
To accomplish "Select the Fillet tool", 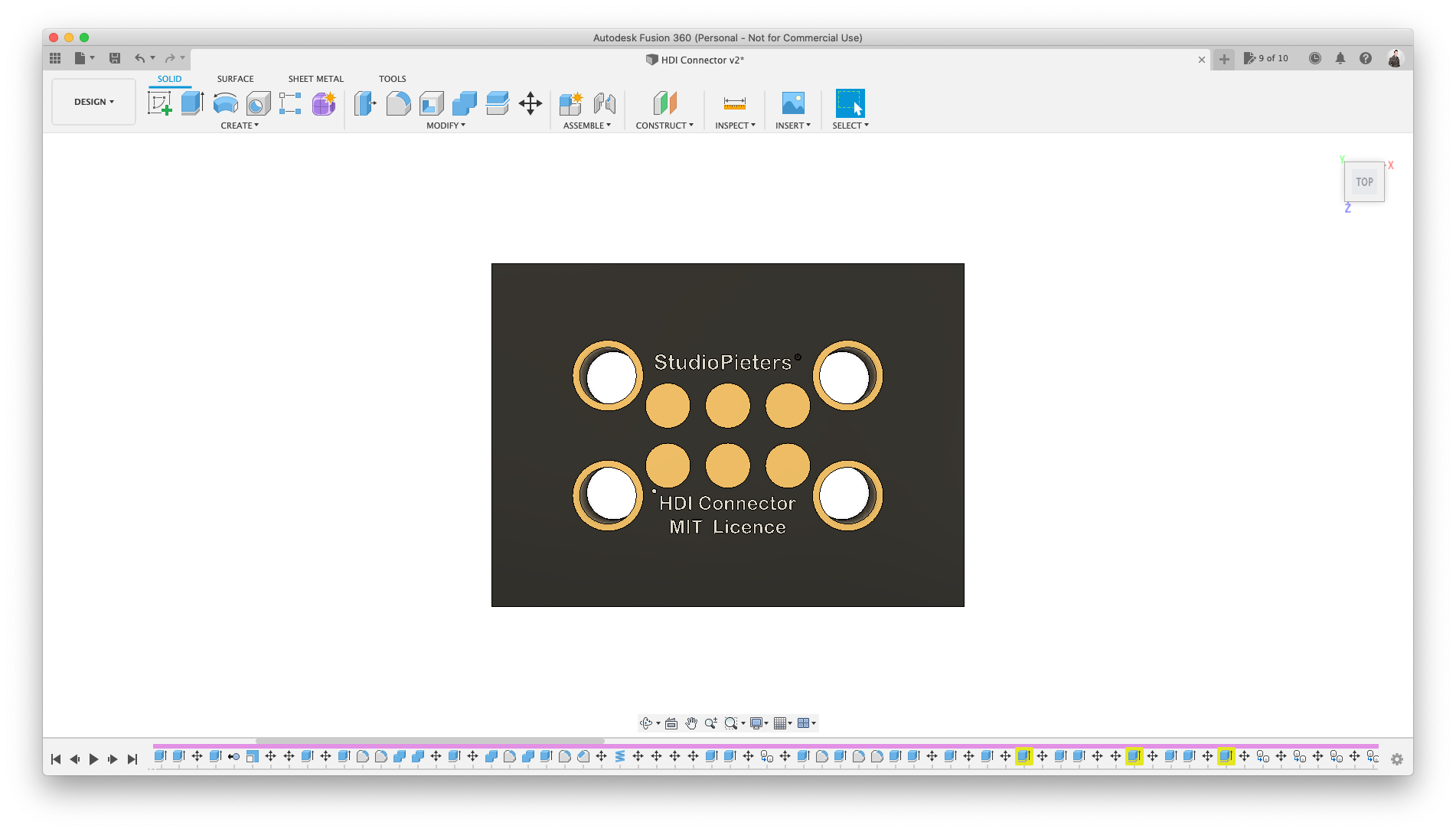I will click(x=398, y=103).
